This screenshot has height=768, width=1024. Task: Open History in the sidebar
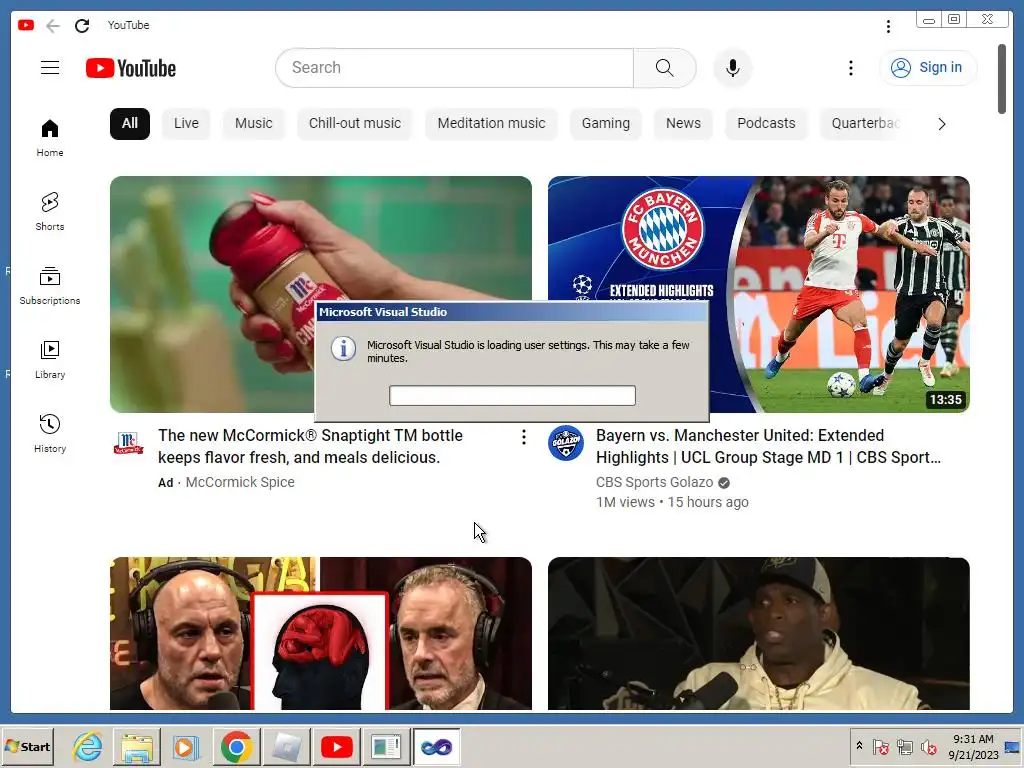(x=50, y=434)
